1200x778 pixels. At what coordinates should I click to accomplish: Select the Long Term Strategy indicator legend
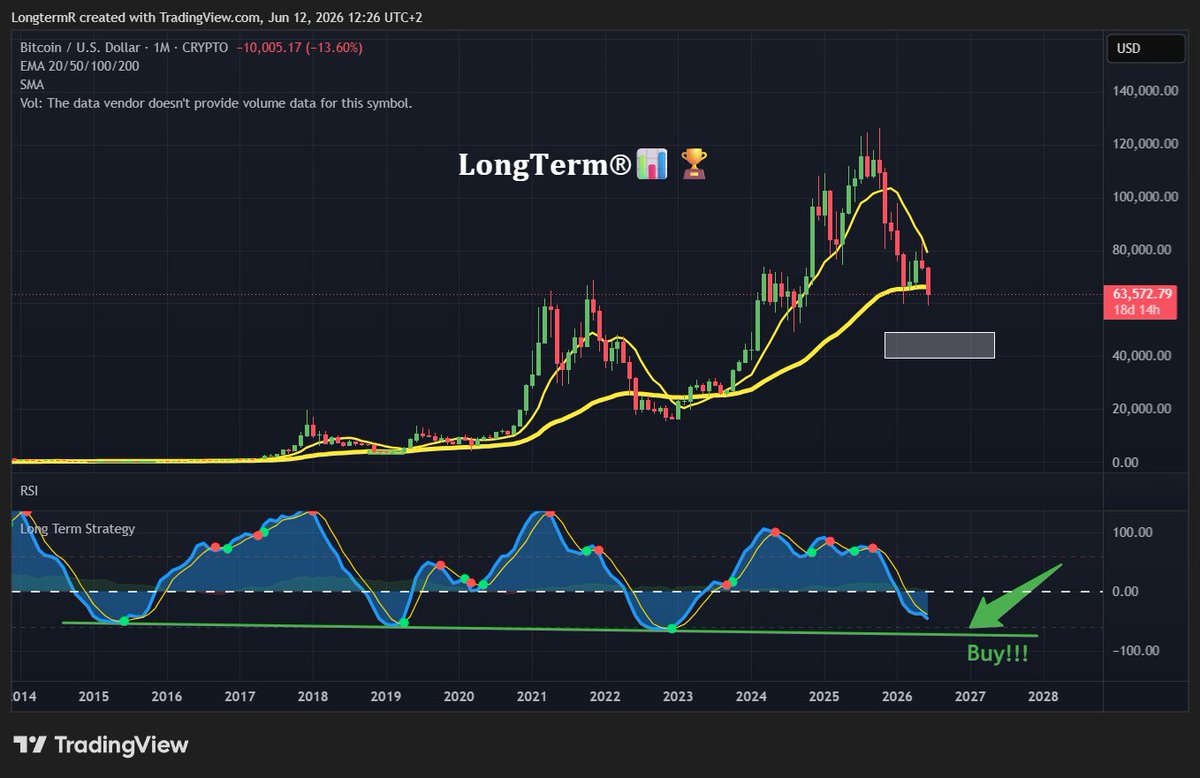coord(77,528)
